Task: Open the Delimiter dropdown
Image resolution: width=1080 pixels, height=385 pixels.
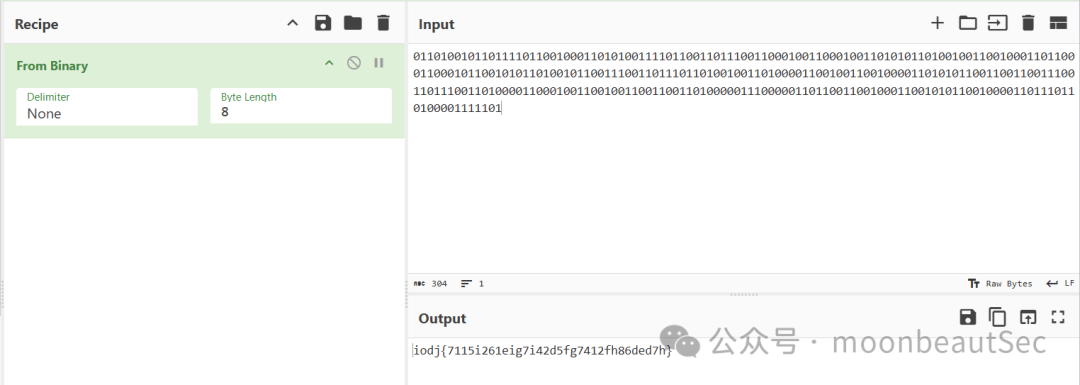Action: (107, 106)
